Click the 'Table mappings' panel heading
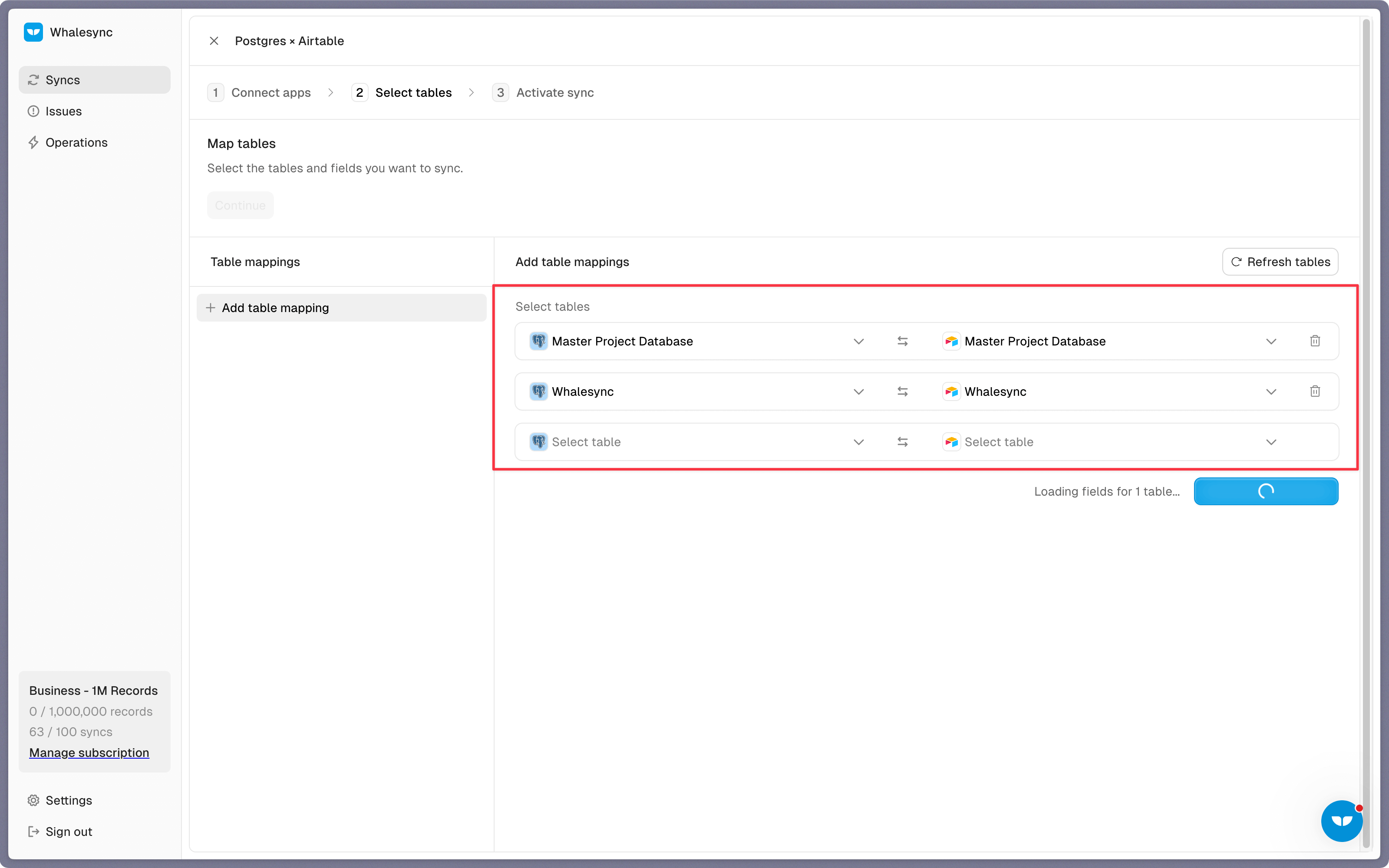This screenshot has height=868, width=1389. click(x=255, y=262)
